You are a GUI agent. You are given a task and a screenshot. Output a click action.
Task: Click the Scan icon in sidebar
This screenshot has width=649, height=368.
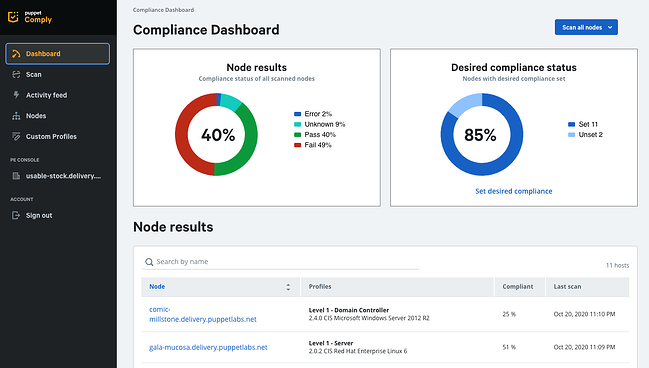coord(16,75)
